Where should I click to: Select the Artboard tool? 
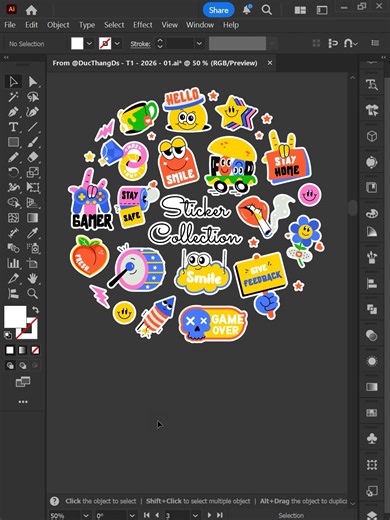(x=32, y=263)
